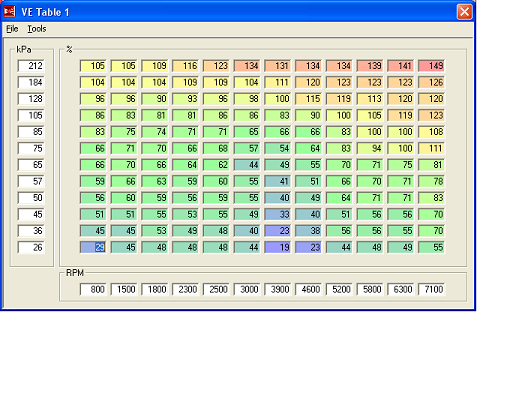This screenshot has height=396, width=528.
Task: Select the VE cell showing 74
Action: coord(155,132)
